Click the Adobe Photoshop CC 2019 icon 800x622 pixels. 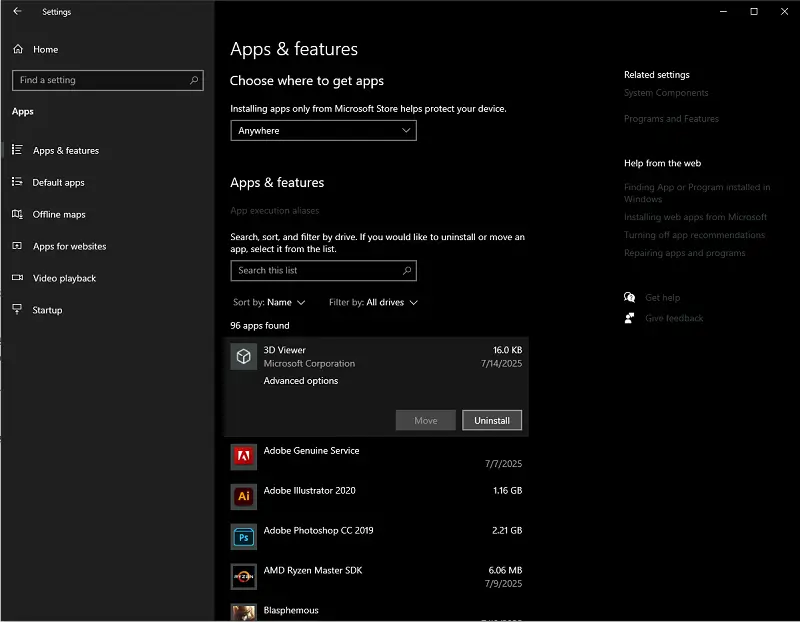pyautogui.click(x=243, y=537)
